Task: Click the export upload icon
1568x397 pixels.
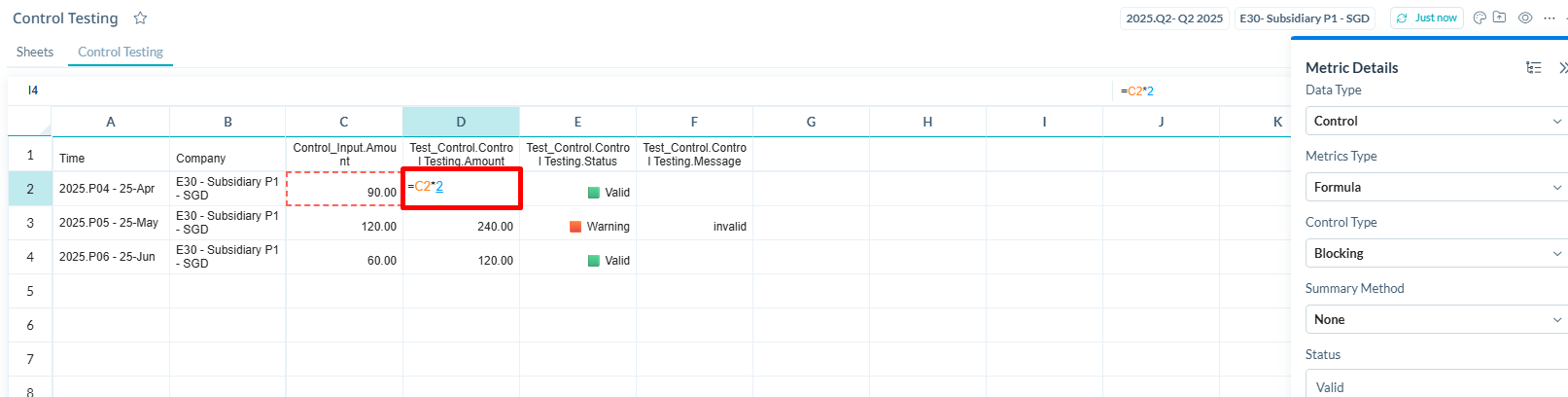Action: (1500, 18)
